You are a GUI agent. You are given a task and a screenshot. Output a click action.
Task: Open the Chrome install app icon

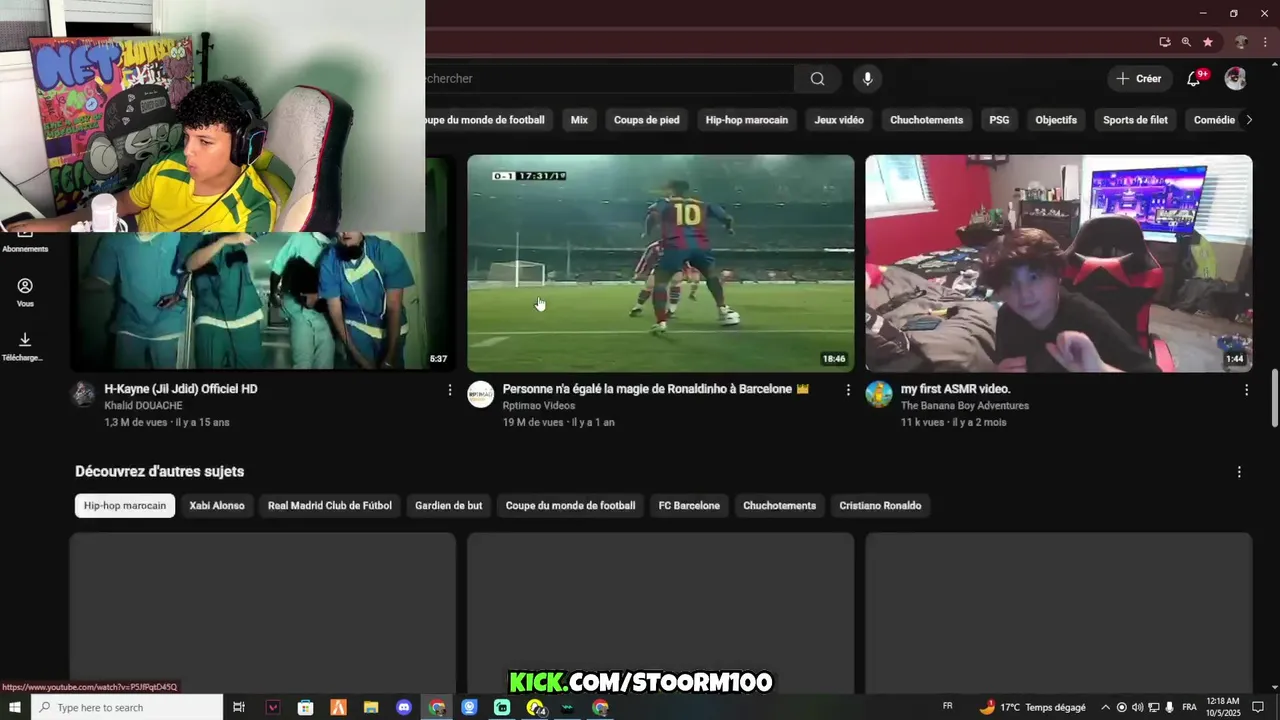pyautogui.click(x=1165, y=42)
